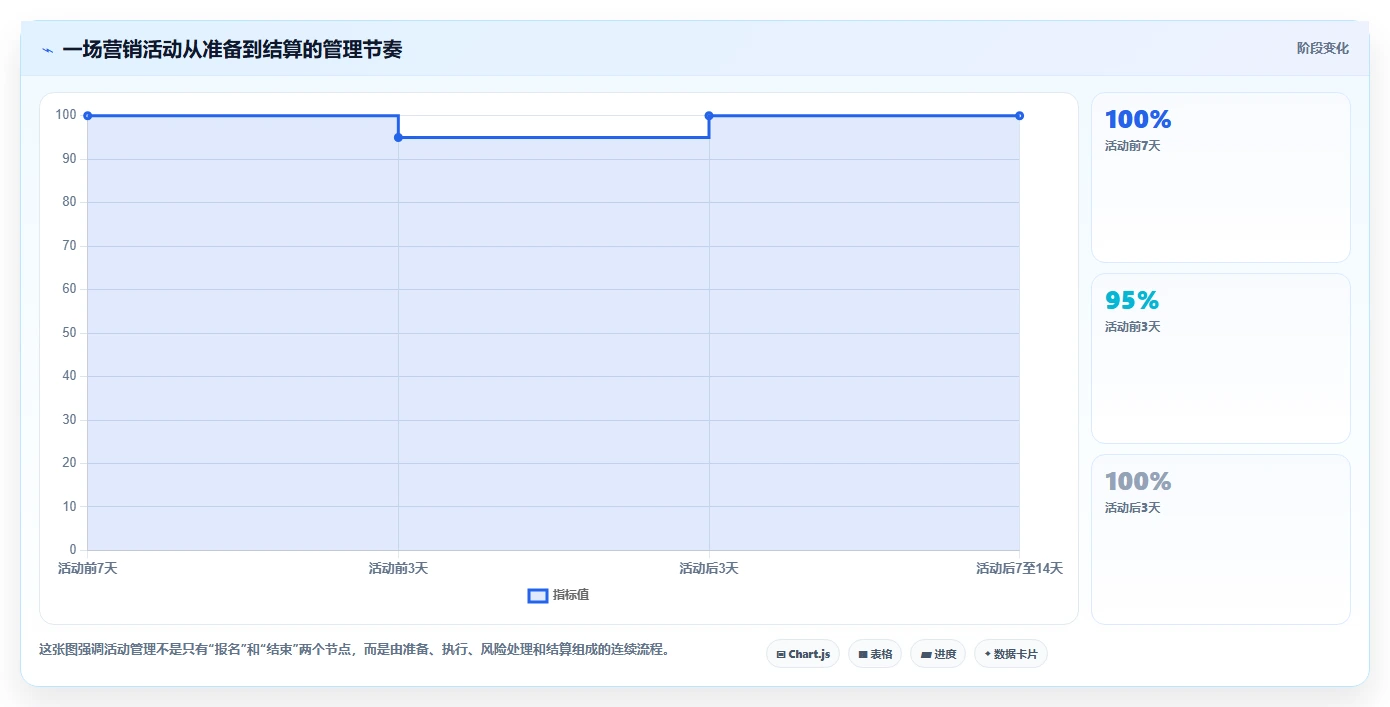Click x-axis label 活动后3天
Screen dimensions: 1390x707
point(709,568)
